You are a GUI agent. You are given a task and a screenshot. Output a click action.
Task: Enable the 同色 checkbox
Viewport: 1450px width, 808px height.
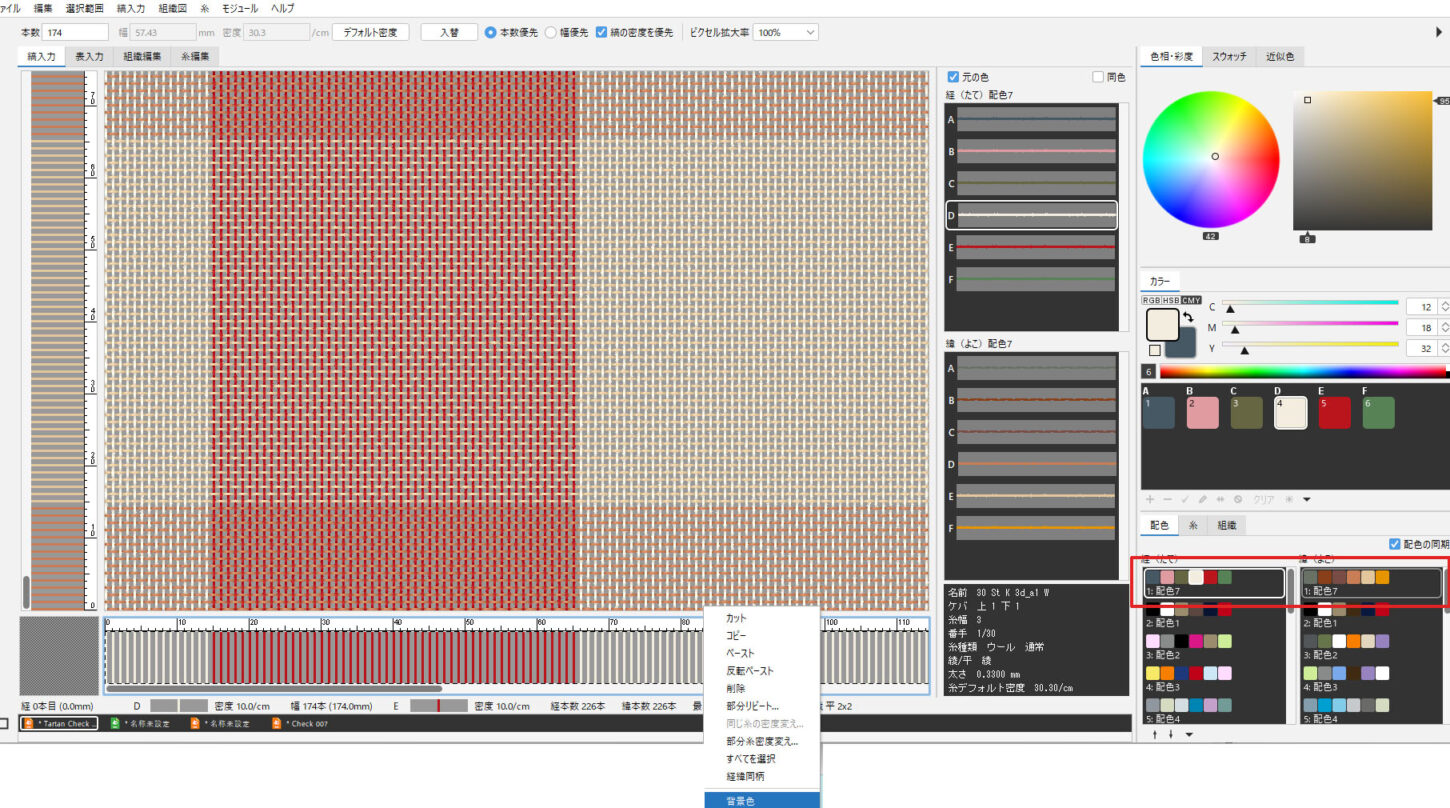[1098, 77]
